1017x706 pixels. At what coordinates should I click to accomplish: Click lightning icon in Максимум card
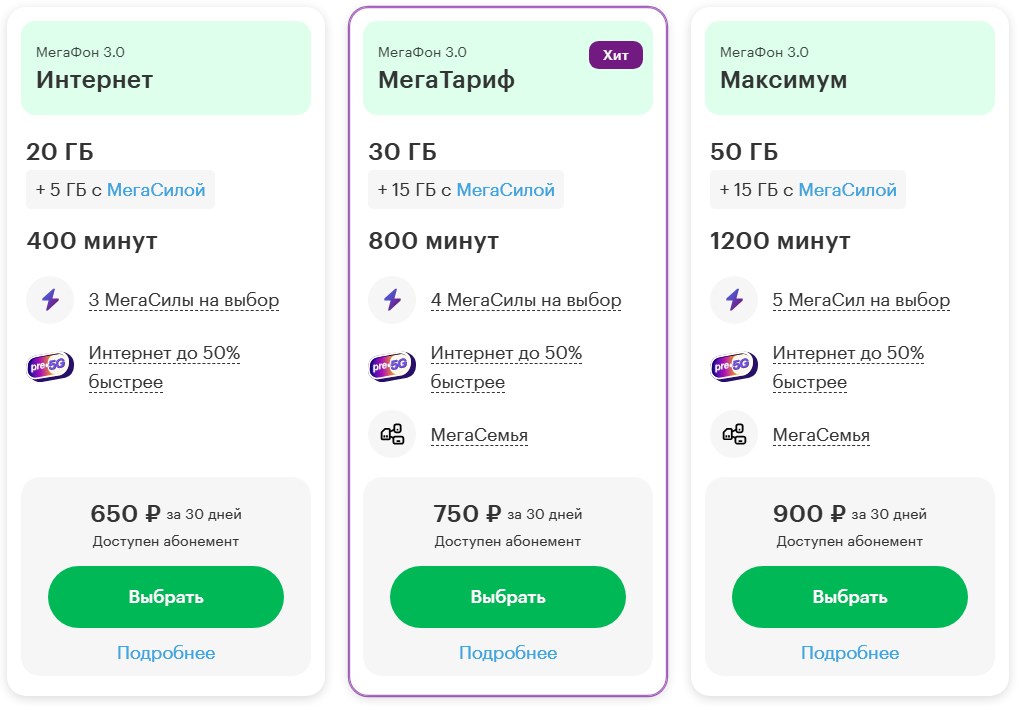point(734,300)
